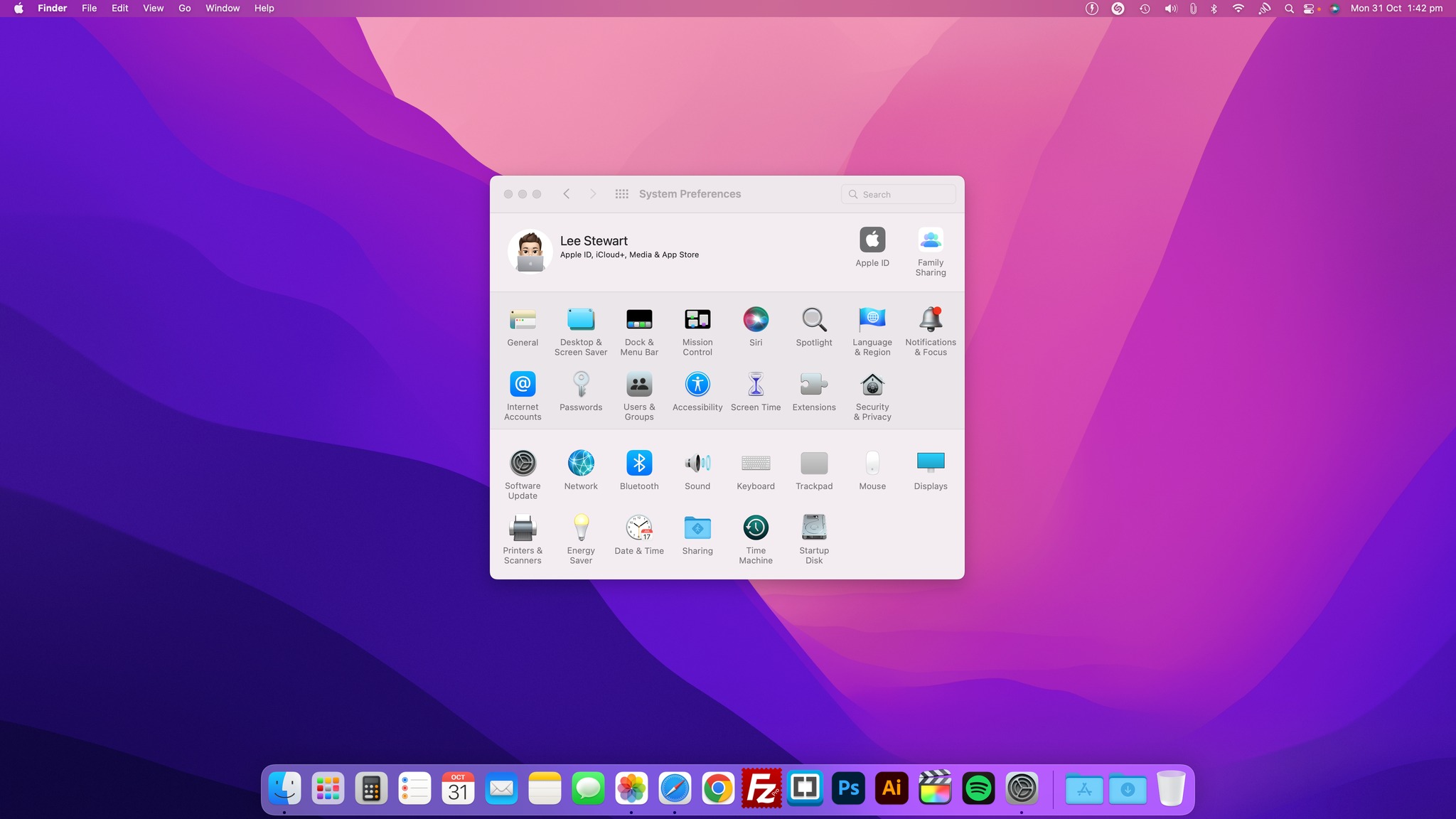
Task: Open the View menu
Action: click(x=154, y=9)
